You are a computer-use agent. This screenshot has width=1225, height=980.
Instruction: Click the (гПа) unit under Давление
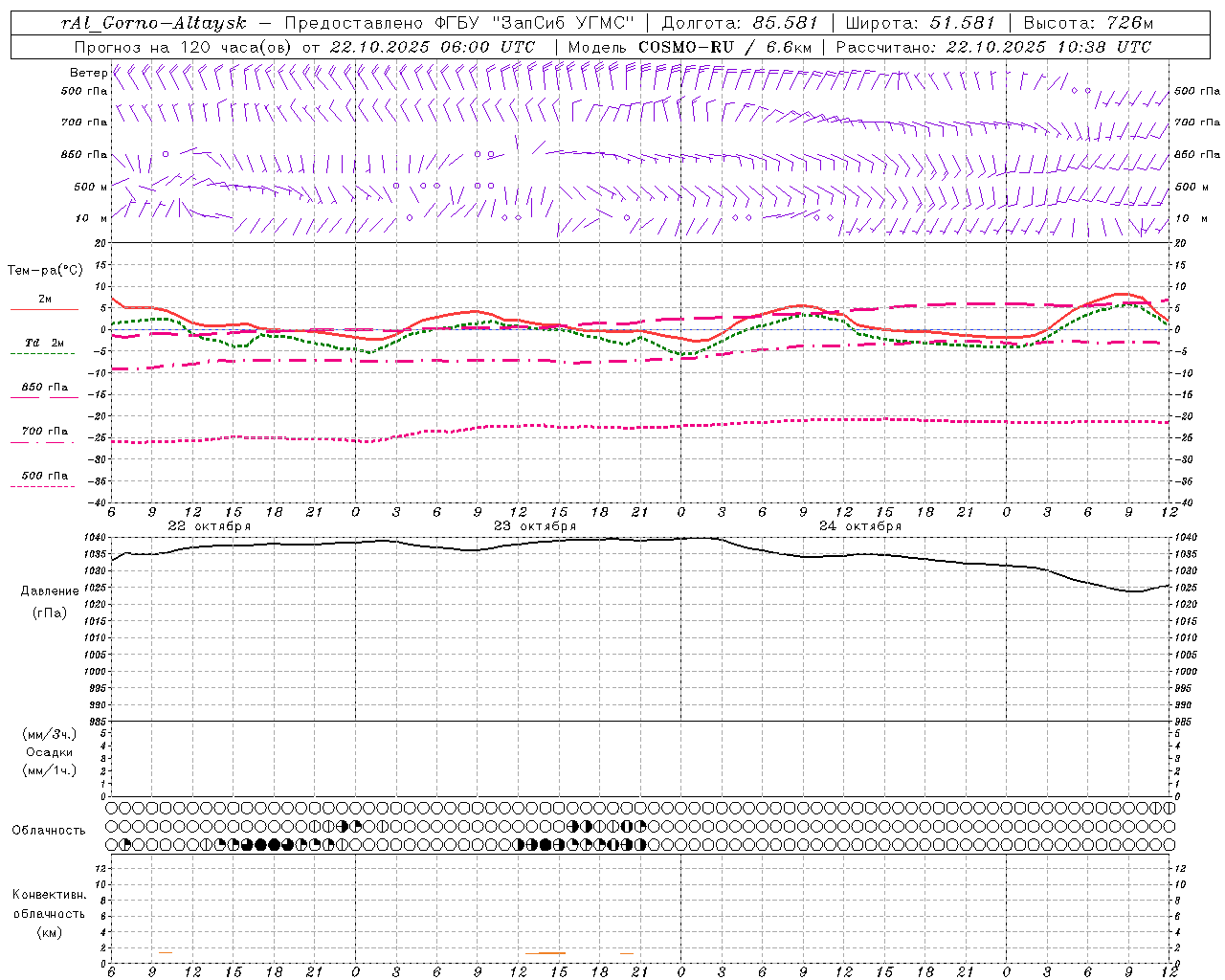point(50,612)
